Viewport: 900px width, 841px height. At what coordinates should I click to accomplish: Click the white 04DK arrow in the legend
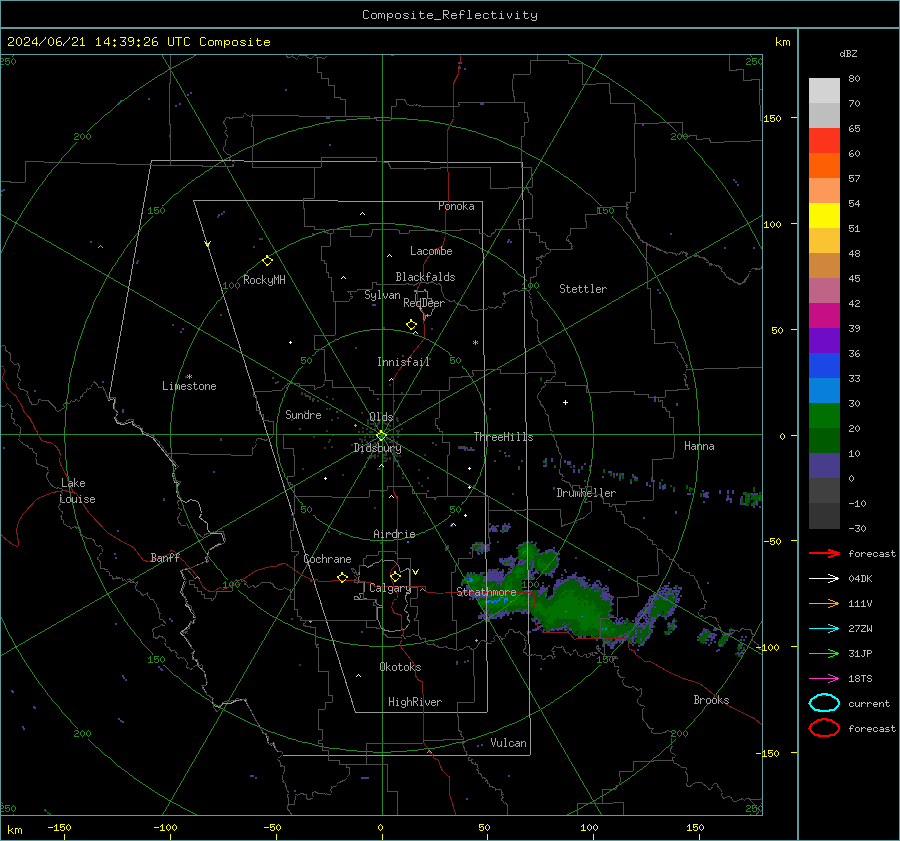click(x=824, y=579)
